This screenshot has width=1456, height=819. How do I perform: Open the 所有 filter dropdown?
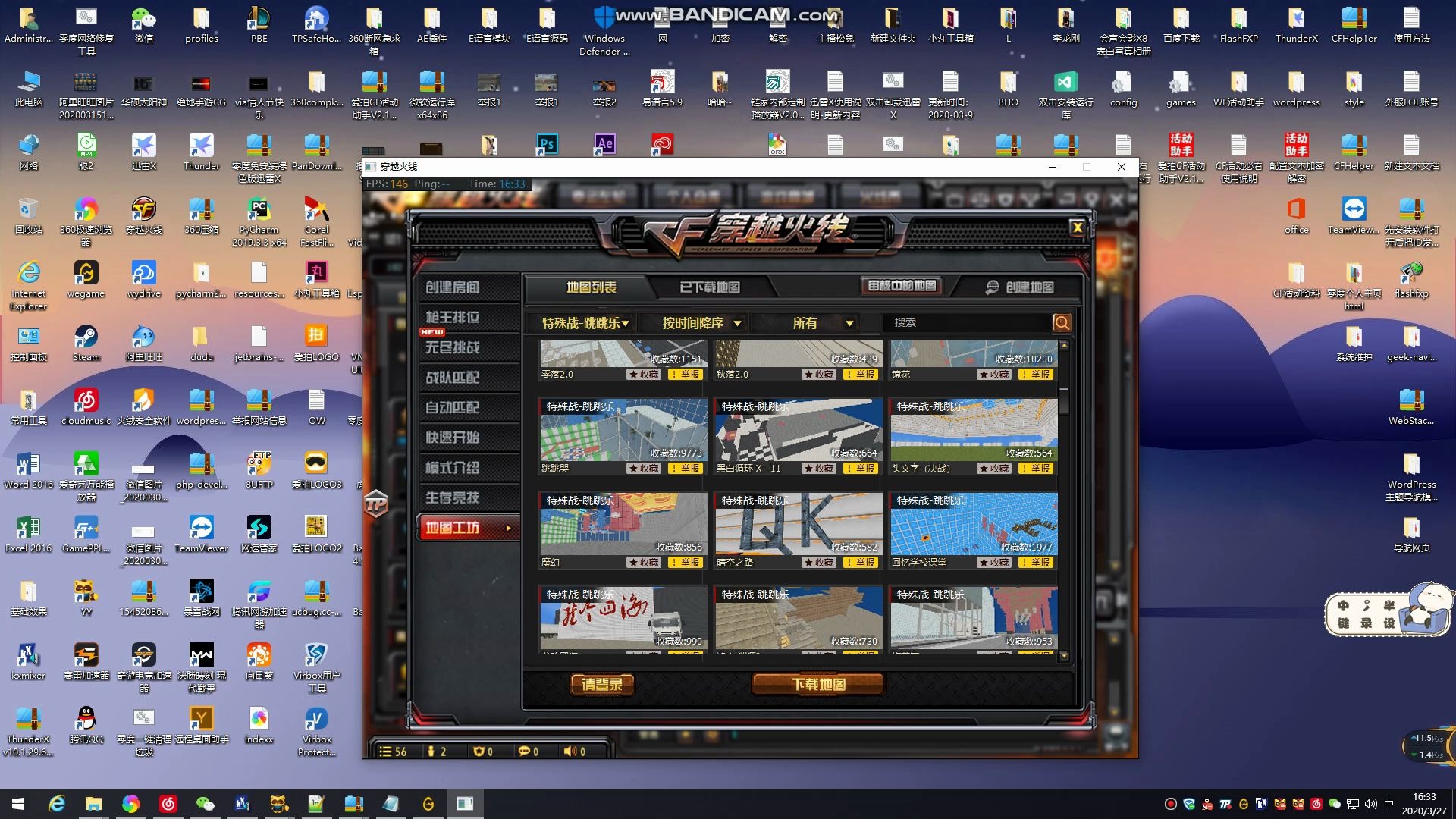click(822, 324)
